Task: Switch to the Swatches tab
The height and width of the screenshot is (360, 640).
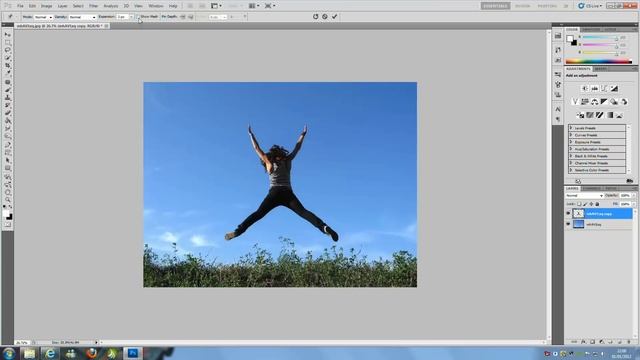Action: point(591,29)
